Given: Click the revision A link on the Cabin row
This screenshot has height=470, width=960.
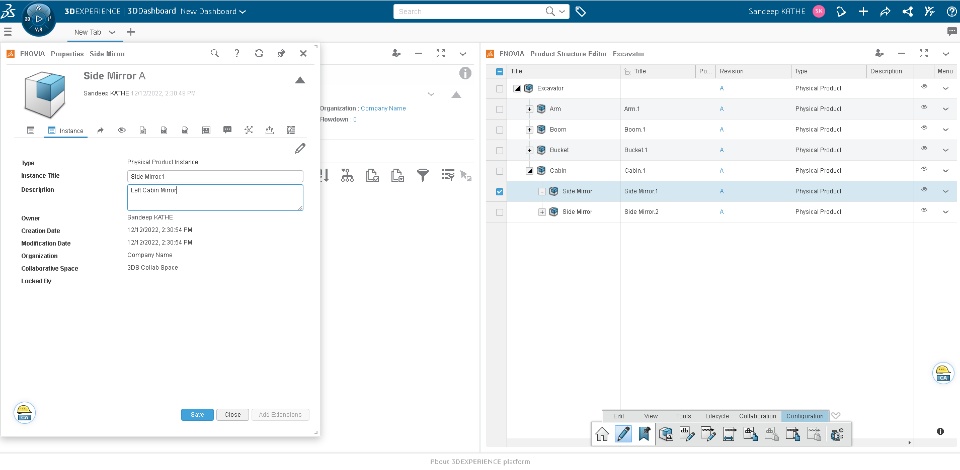Looking at the screenshot, I should (x=722, y=171).
